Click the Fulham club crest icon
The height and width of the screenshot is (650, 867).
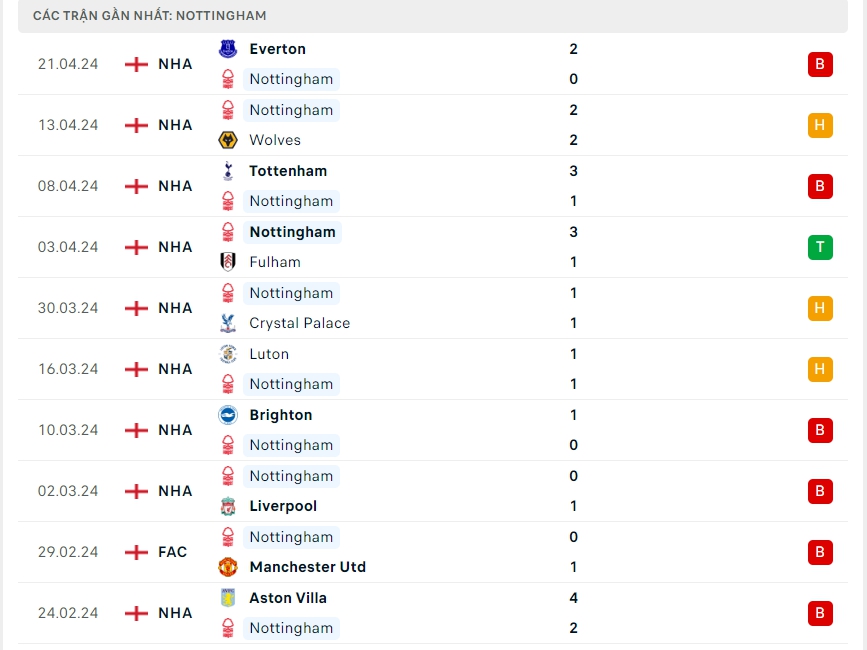(x=229, y=262)
